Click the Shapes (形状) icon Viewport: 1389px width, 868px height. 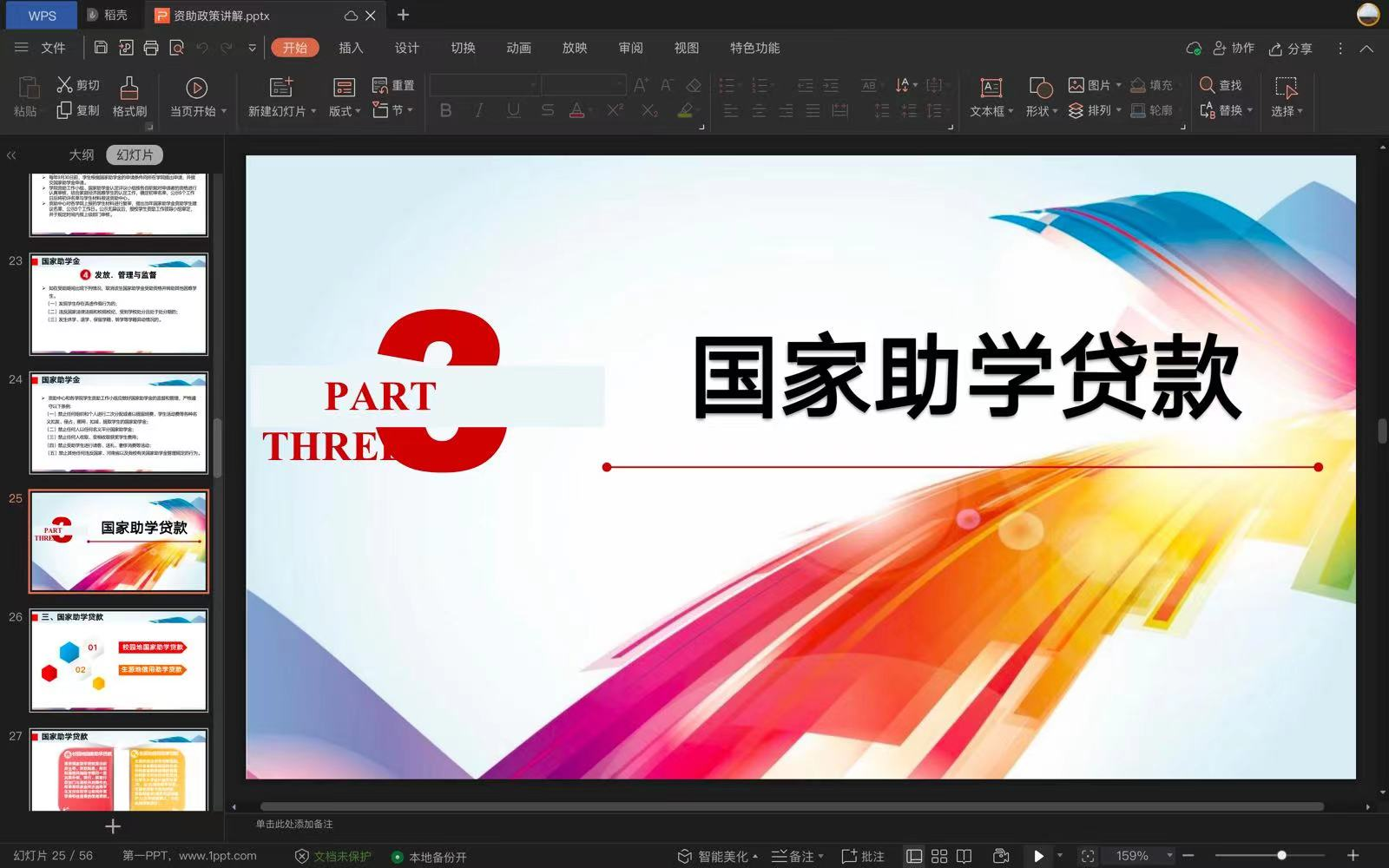1040,87
